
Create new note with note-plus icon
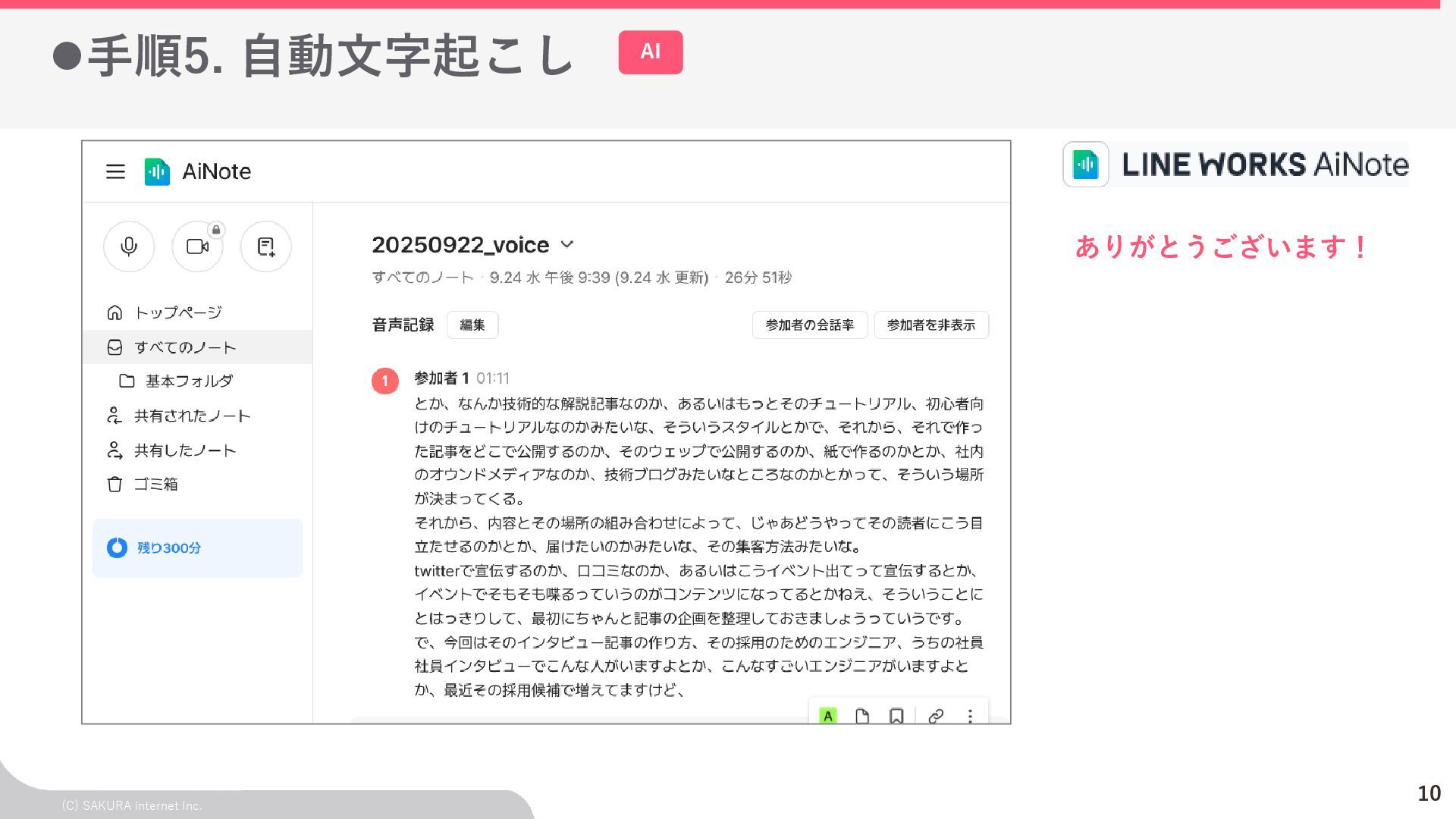click(265, 246)
